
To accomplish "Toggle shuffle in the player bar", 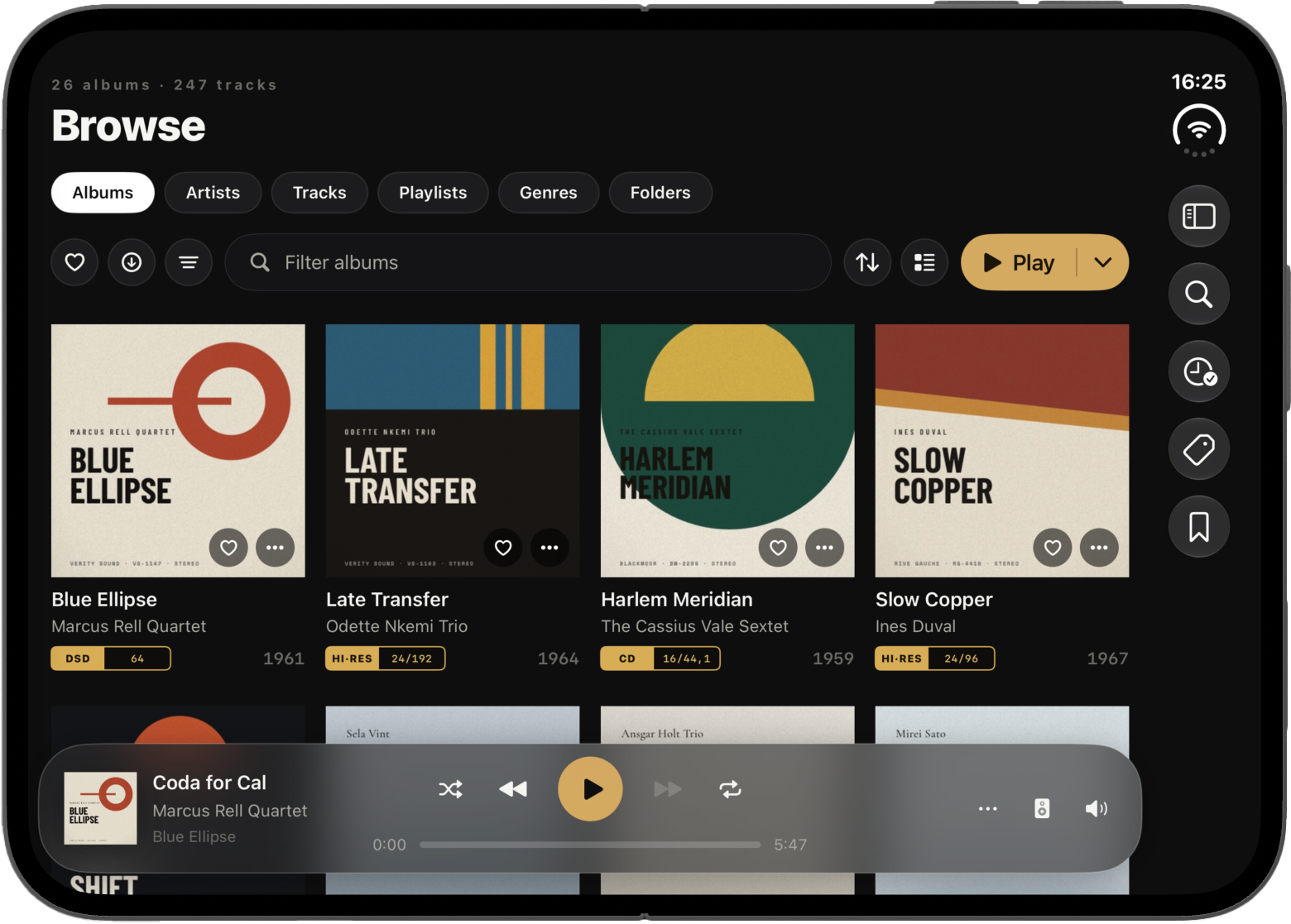I will (x=451, y=789).
